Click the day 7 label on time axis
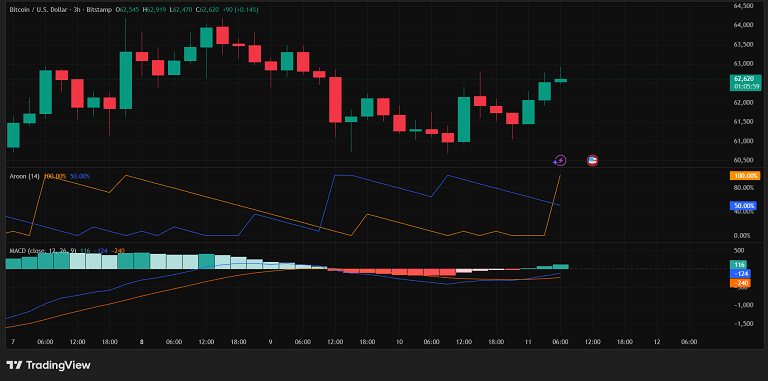This screenshot has width=768, height=381. (x=13, y=342)
